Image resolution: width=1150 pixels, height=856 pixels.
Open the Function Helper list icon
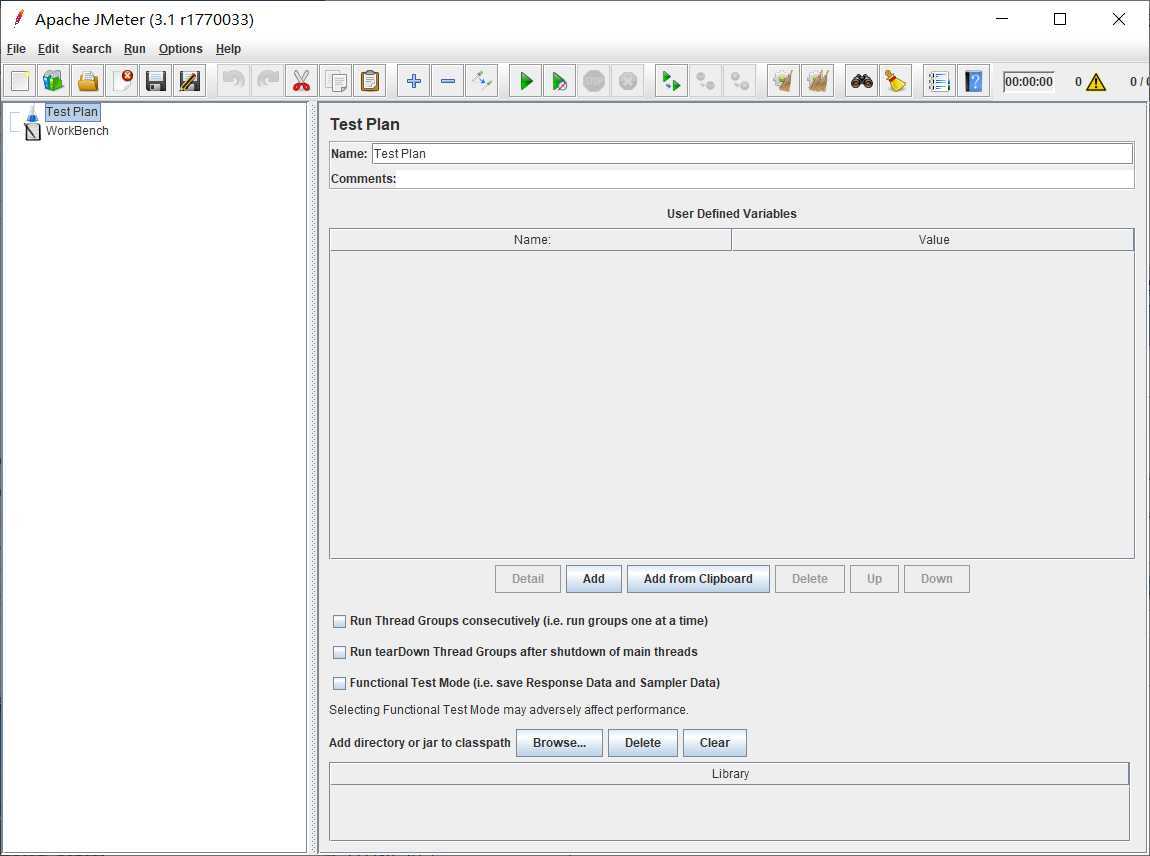[x=938, y=82]
